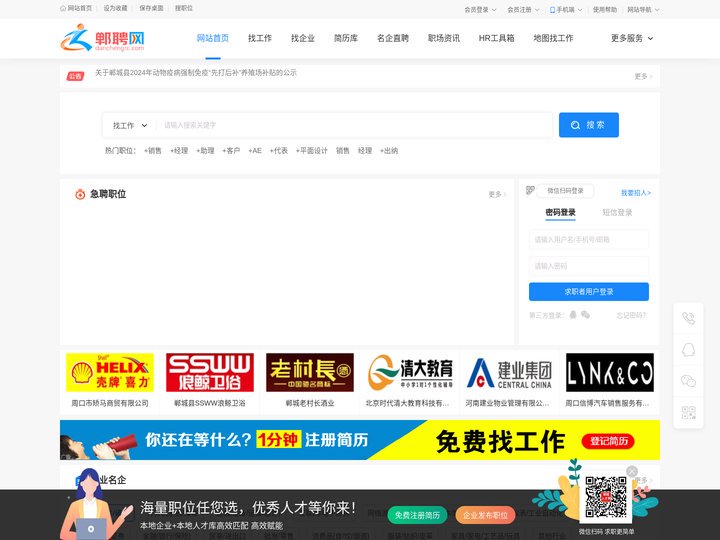
Task: Open the LYNK&CO company card
Action: pos(610,381)
